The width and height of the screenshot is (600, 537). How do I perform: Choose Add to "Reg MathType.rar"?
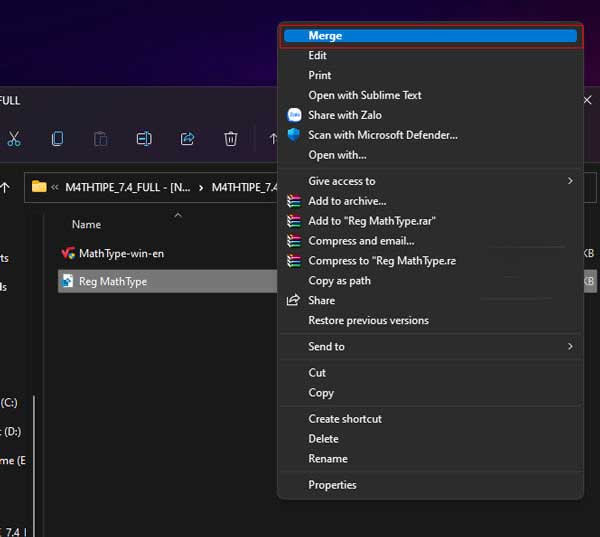point(430,221)
